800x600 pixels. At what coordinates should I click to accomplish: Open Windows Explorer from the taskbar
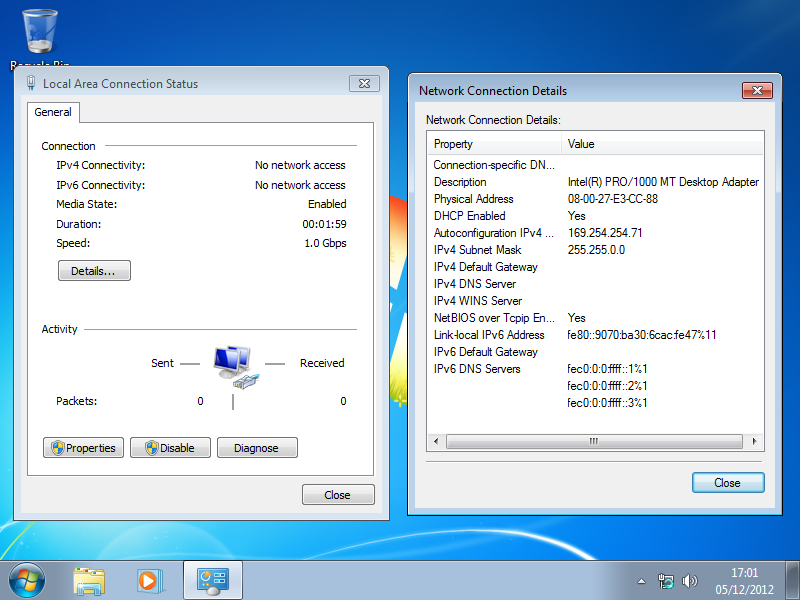point(89,580)
